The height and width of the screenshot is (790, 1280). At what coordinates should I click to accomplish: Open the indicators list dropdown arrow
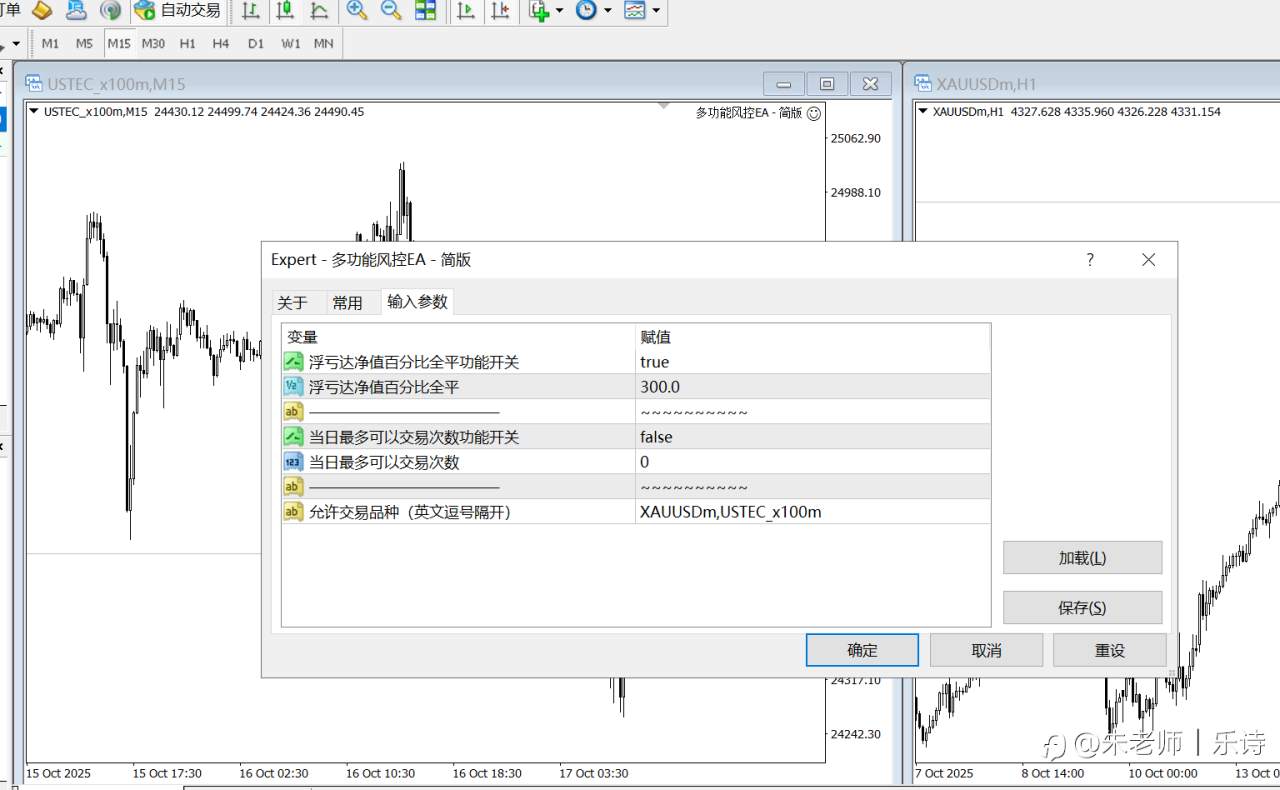559,11
